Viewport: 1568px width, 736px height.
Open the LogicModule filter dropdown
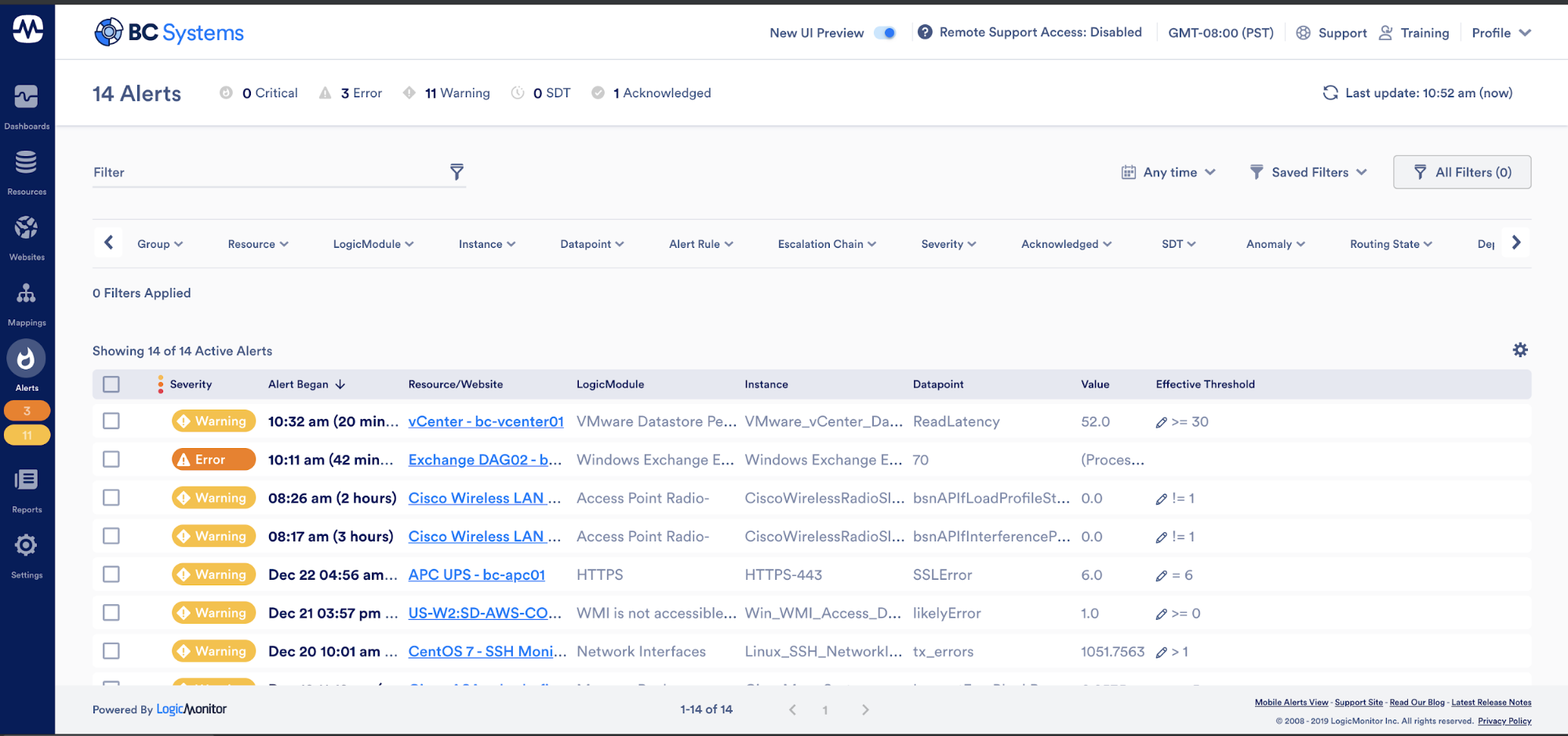click(373, 244)
